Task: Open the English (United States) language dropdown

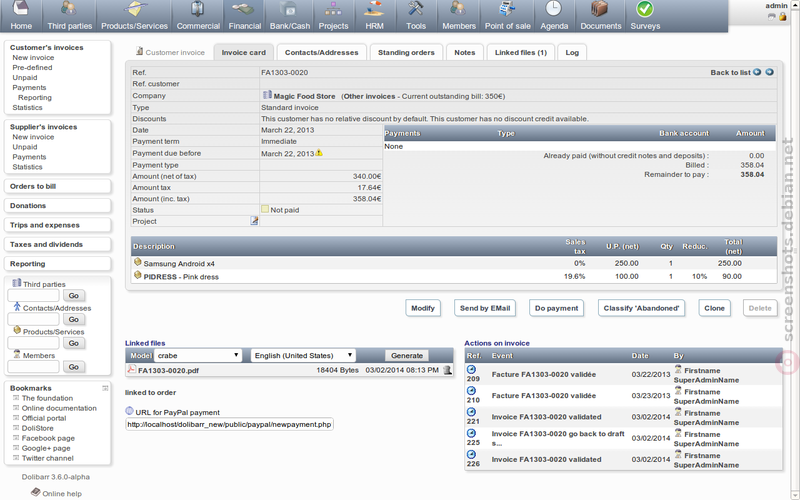Action: tap(304, 356)
